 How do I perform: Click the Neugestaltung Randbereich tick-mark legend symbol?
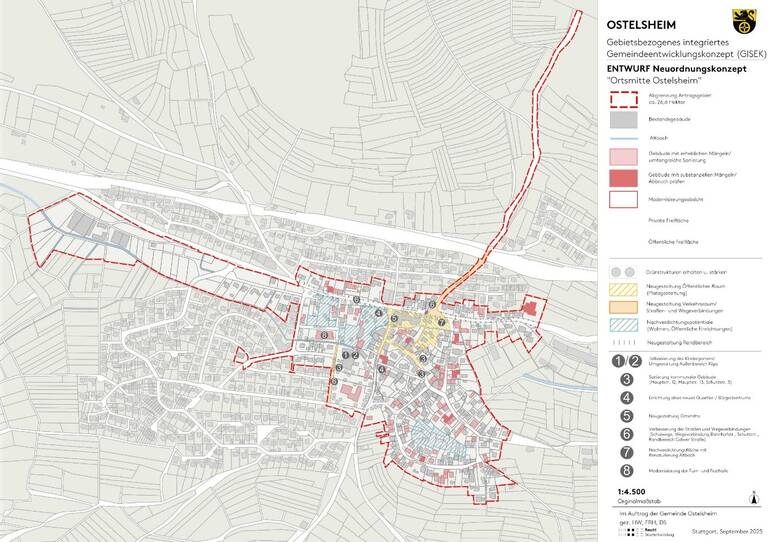coord(624,343)
